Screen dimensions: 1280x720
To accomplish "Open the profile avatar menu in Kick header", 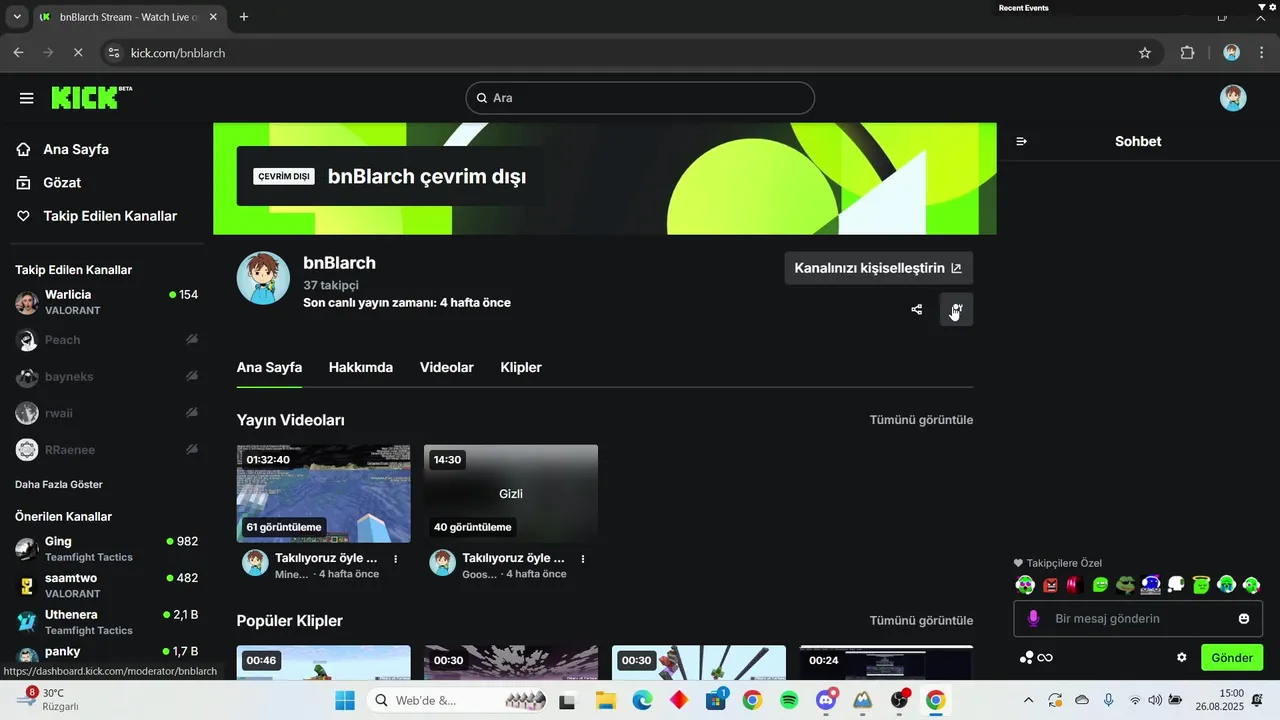I will (x=1233, y=98).
